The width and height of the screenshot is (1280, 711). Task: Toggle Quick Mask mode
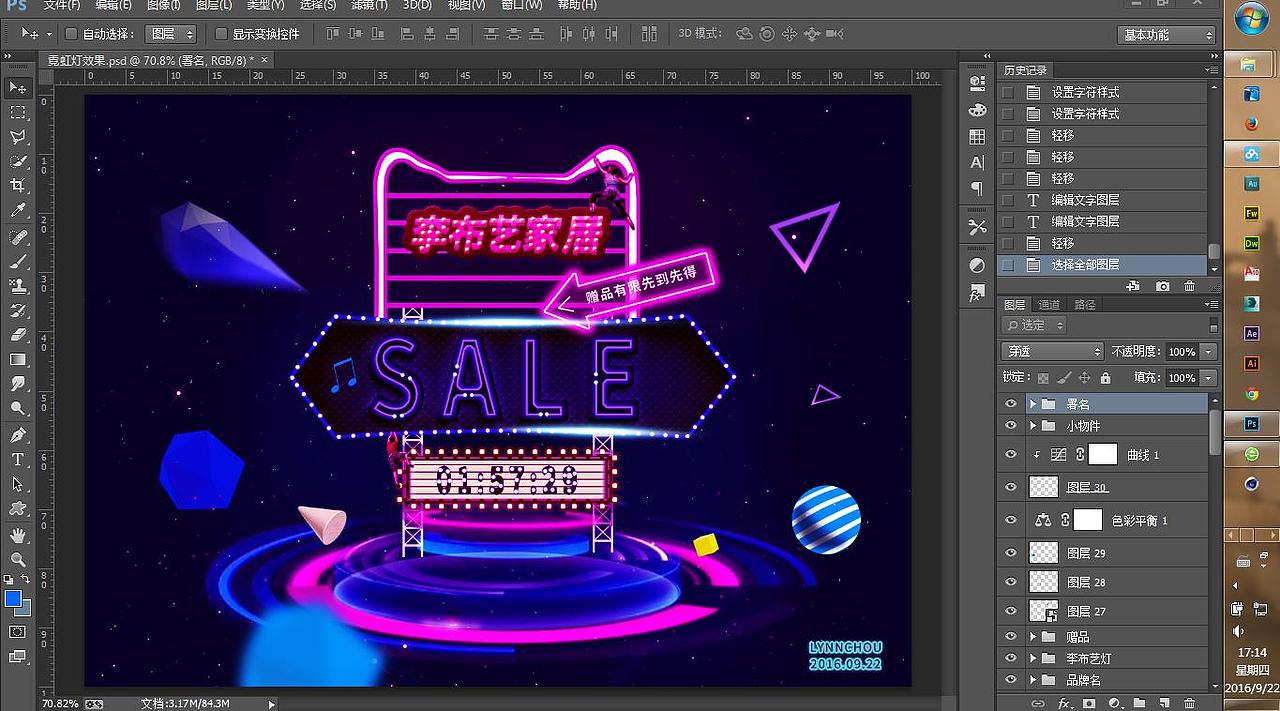18,632
